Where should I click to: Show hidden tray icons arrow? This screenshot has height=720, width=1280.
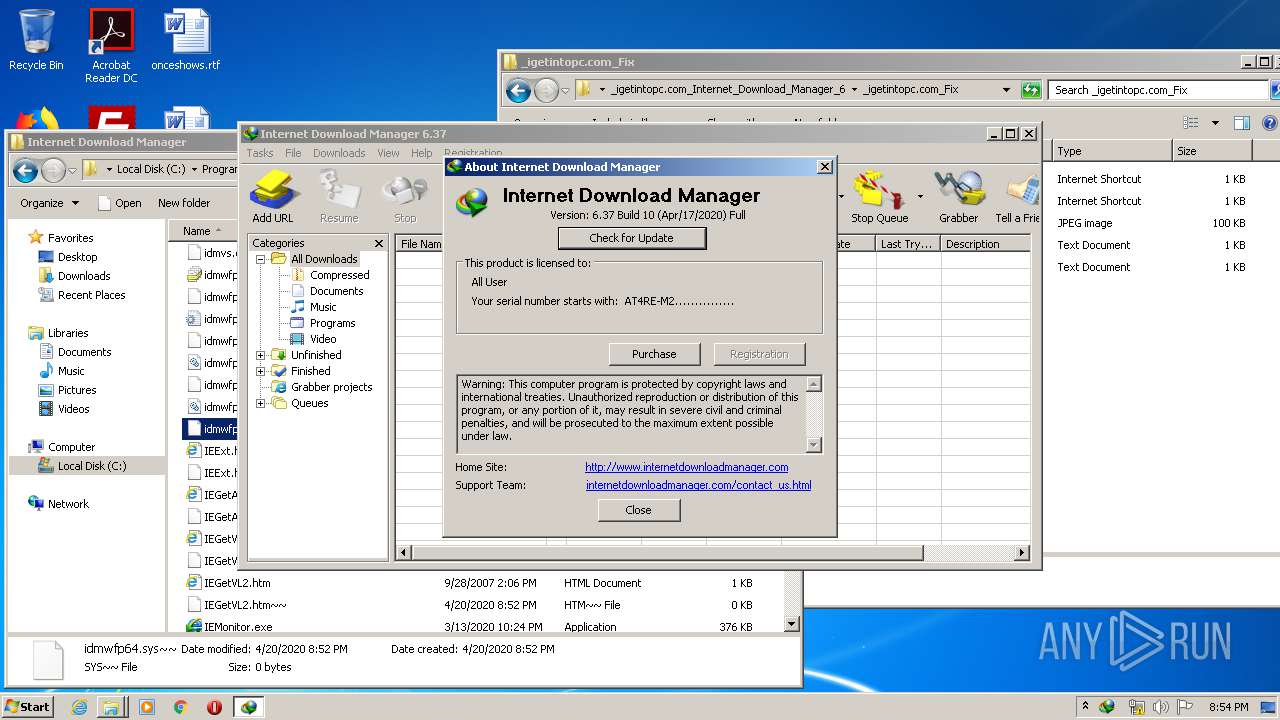[x=1085, y=707]
